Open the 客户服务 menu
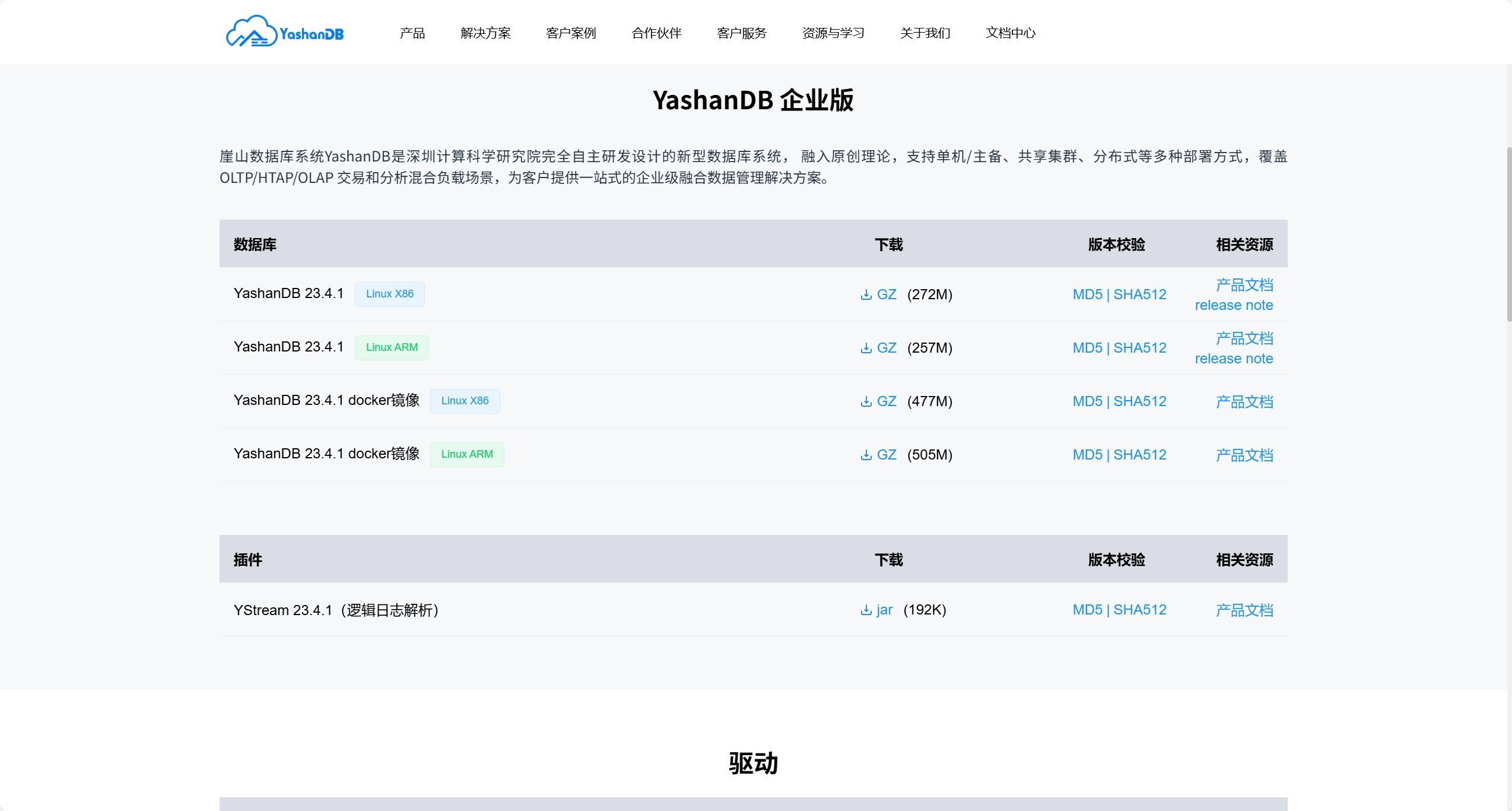 tap(742, 33)
